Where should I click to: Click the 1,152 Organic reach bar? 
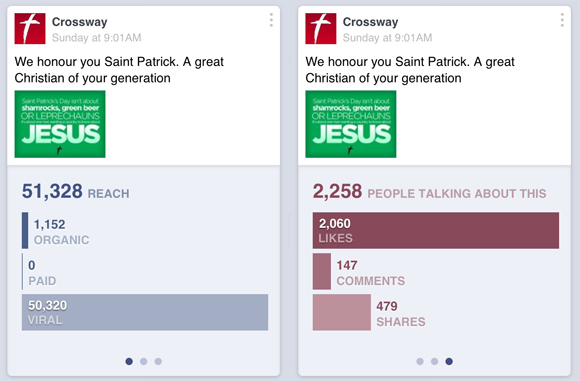25,230
